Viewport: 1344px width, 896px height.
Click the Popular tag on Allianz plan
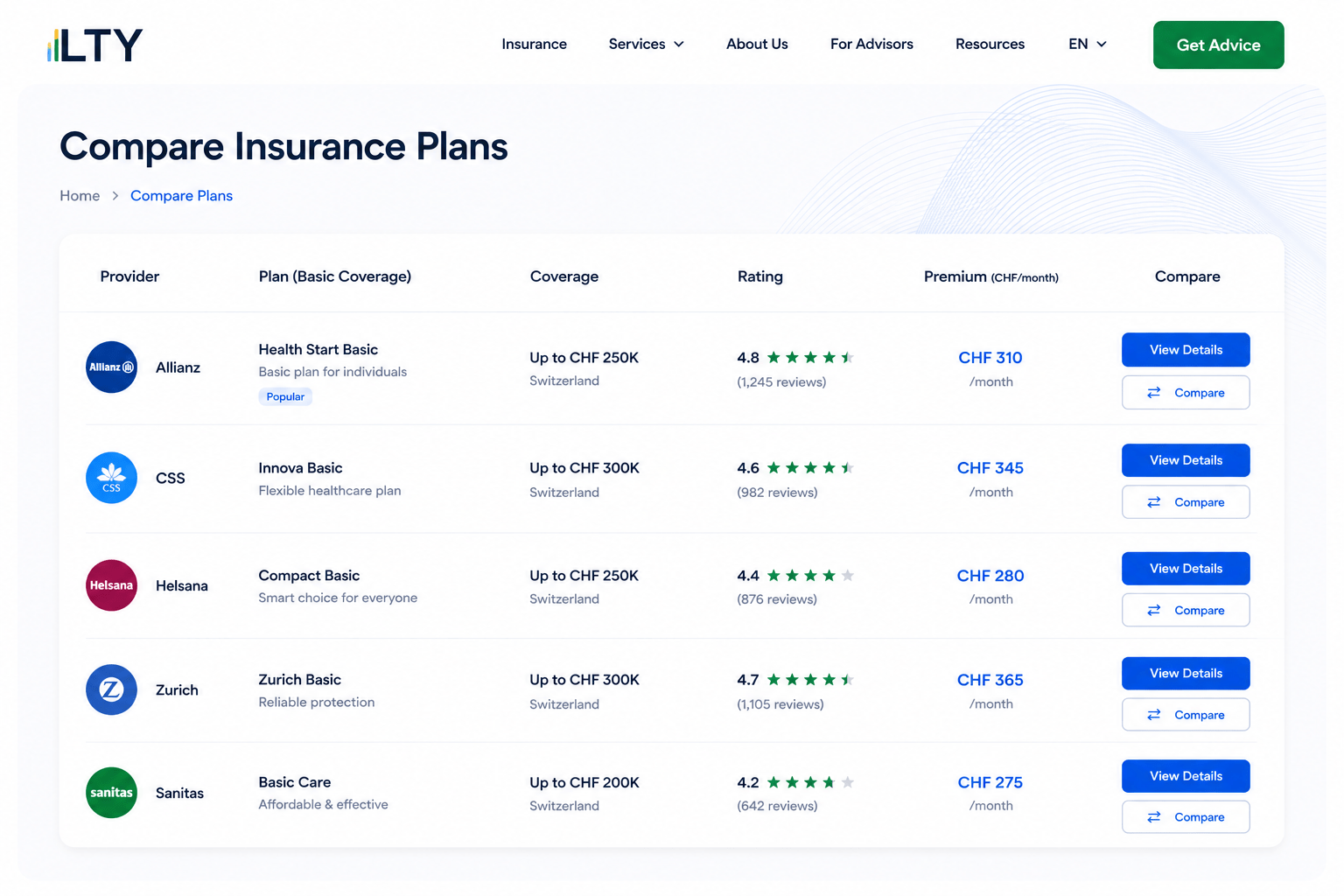point(285,396)
